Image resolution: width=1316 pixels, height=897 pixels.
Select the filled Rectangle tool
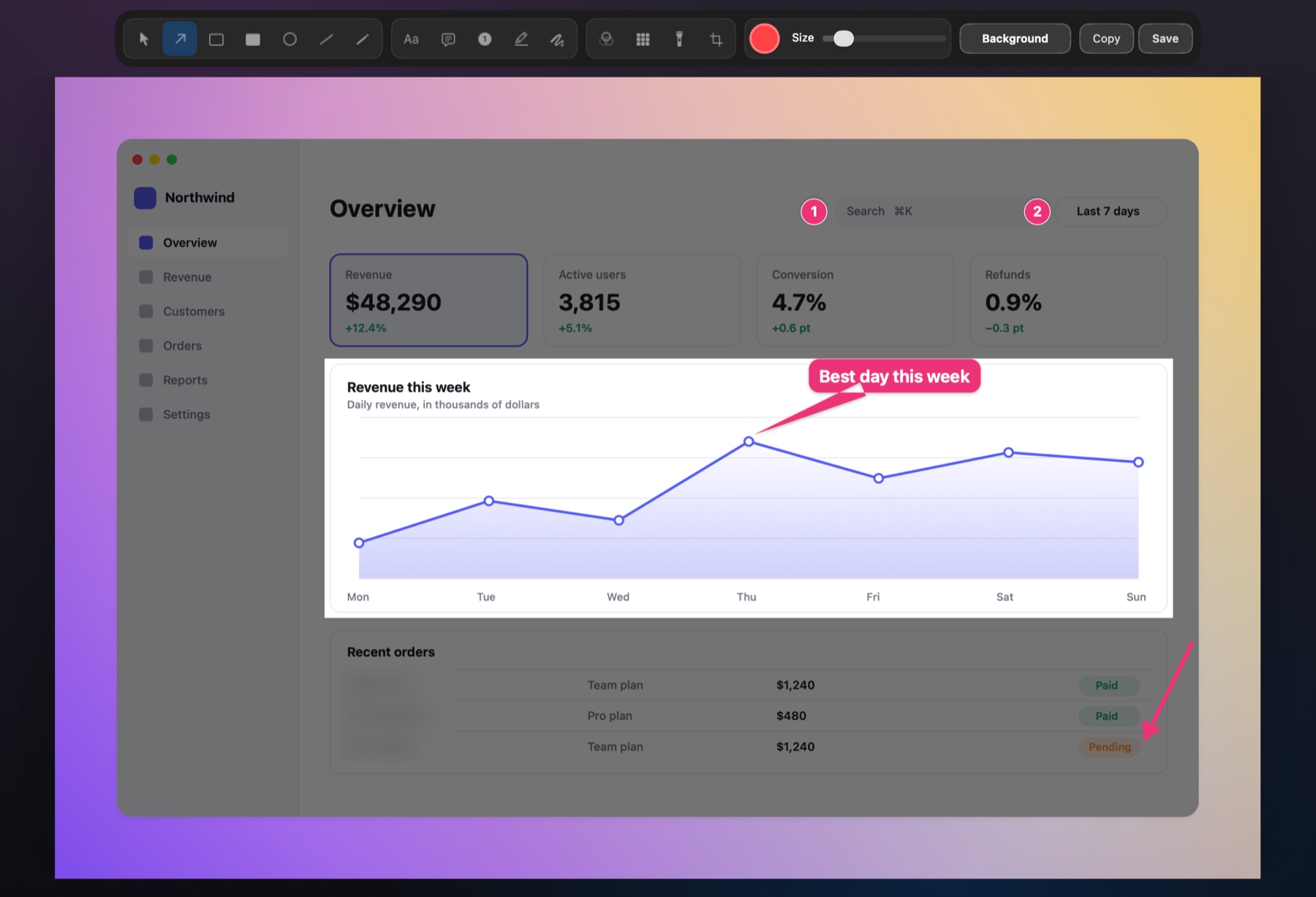click(253, 39)
